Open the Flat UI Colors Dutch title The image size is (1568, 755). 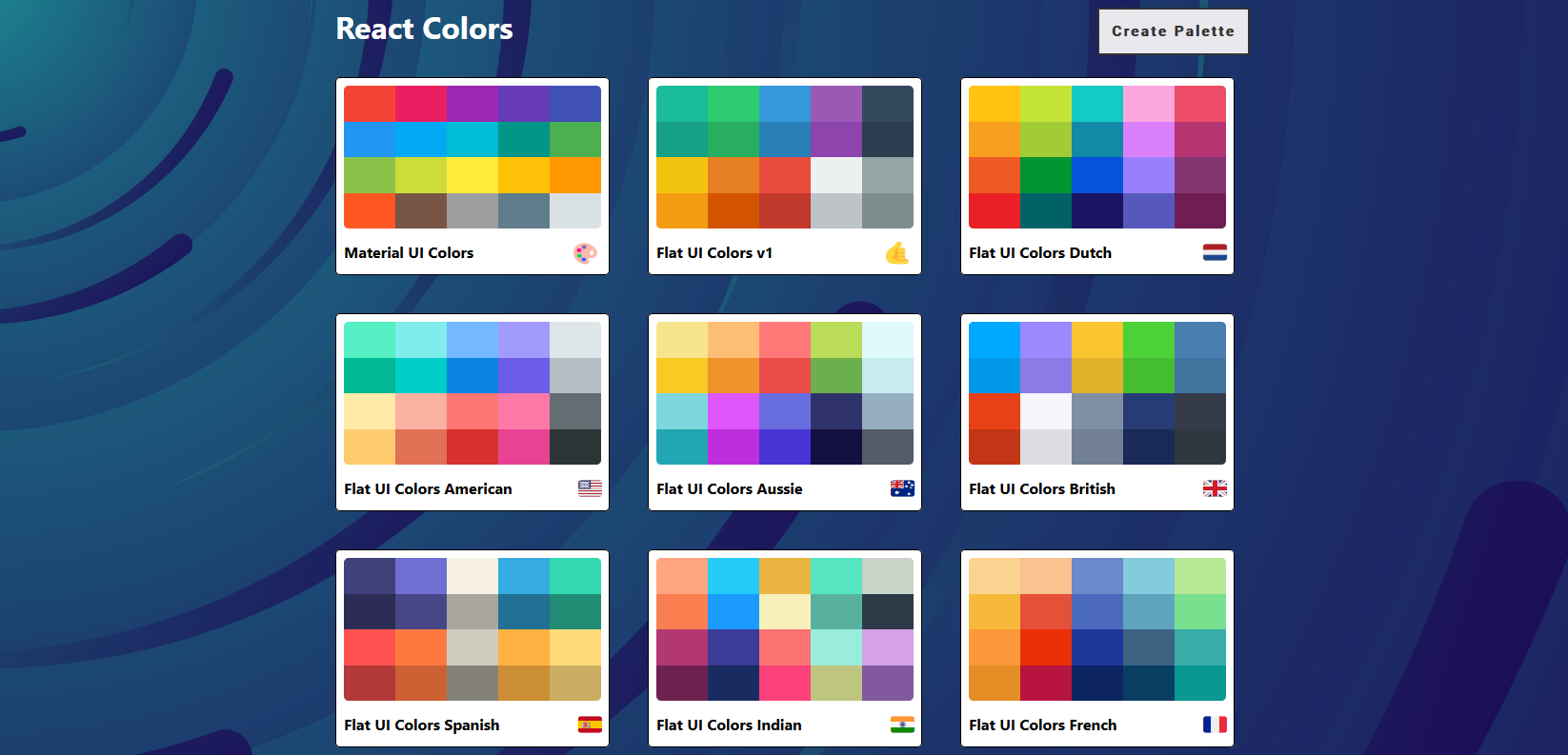pos(1040,253)
